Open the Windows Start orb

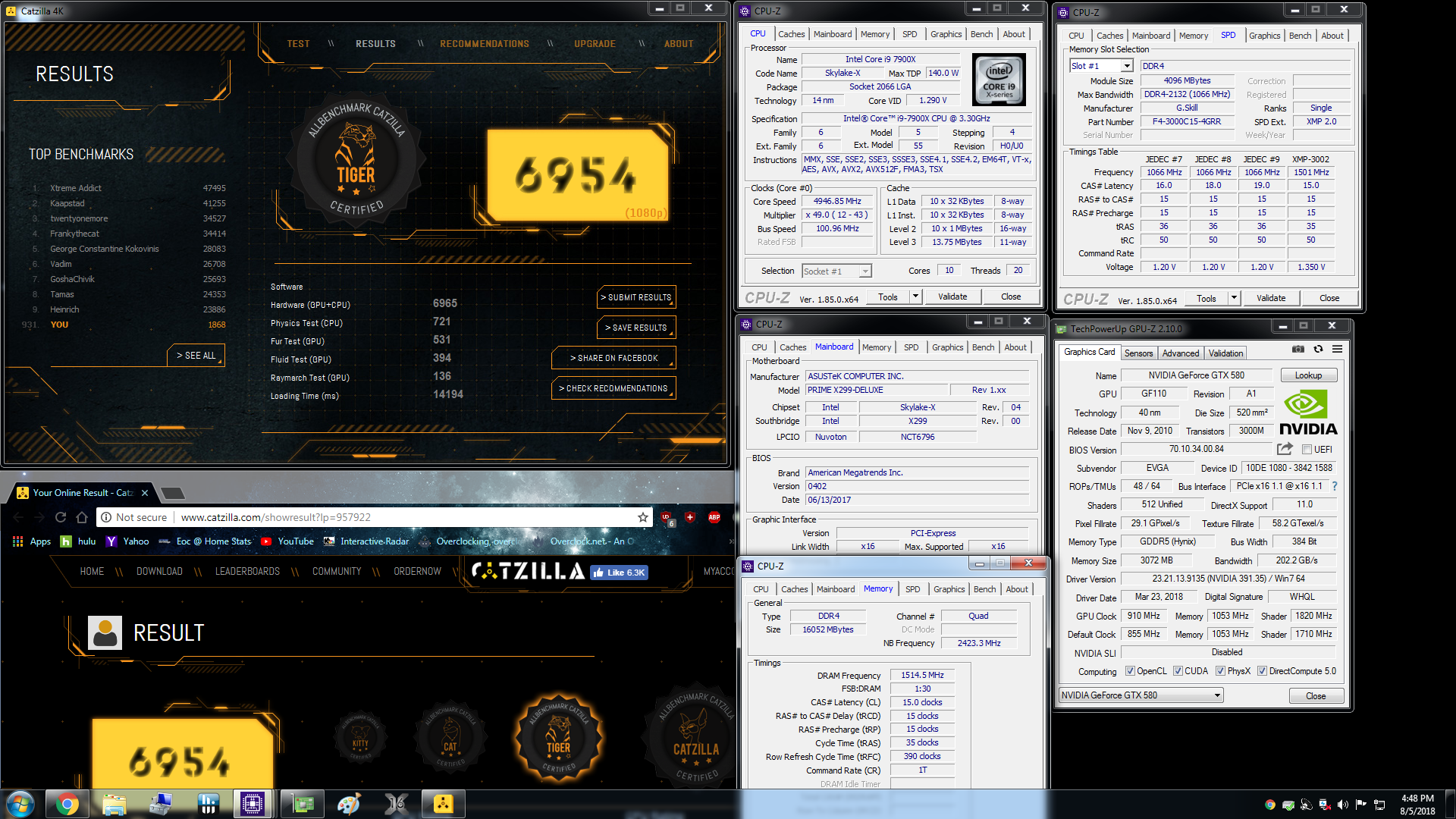tap(20, 804)
